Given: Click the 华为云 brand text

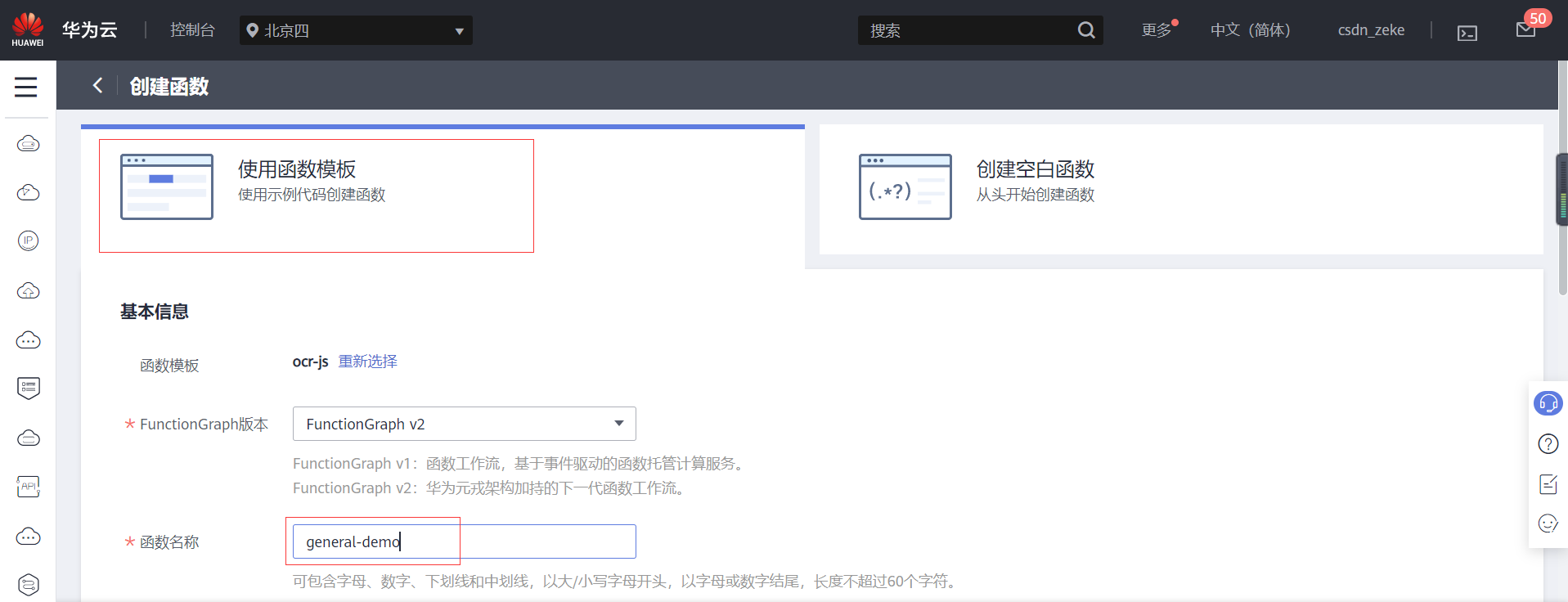Looking at the screenshot, I should (x=90, y=30).
